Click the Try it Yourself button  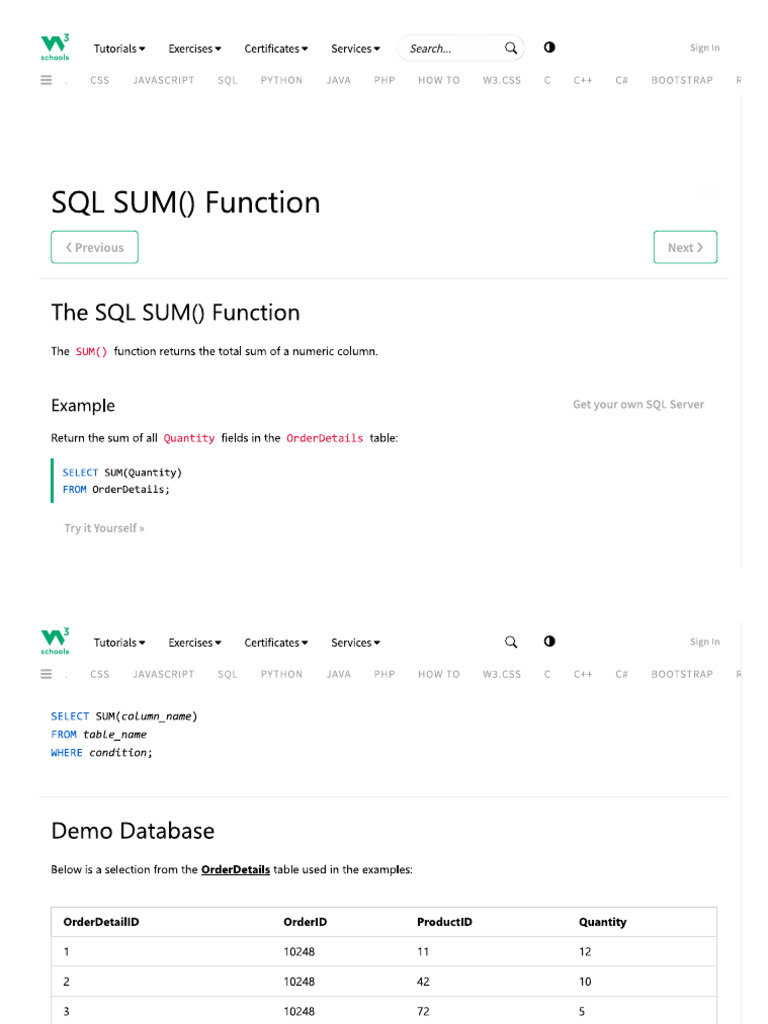tap(104, 528)
